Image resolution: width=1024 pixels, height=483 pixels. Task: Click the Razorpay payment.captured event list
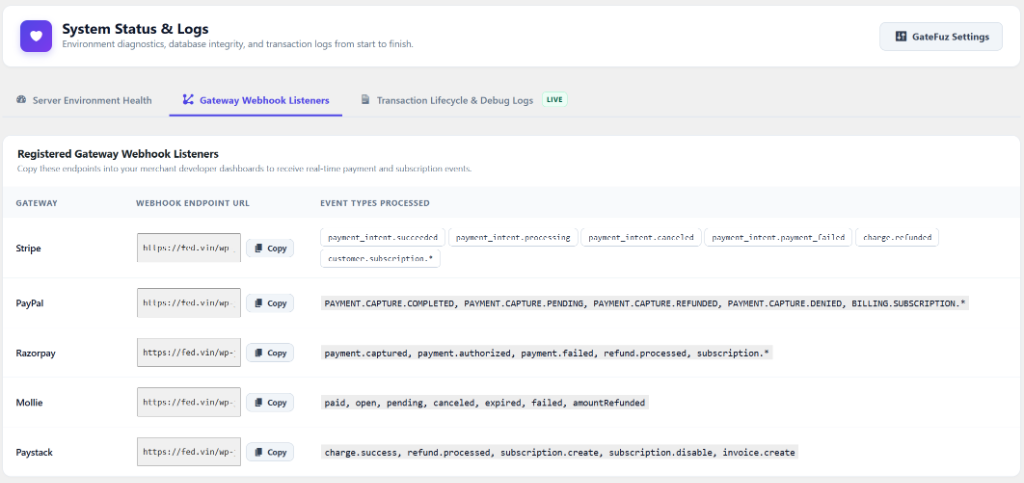tap(547, 353)
